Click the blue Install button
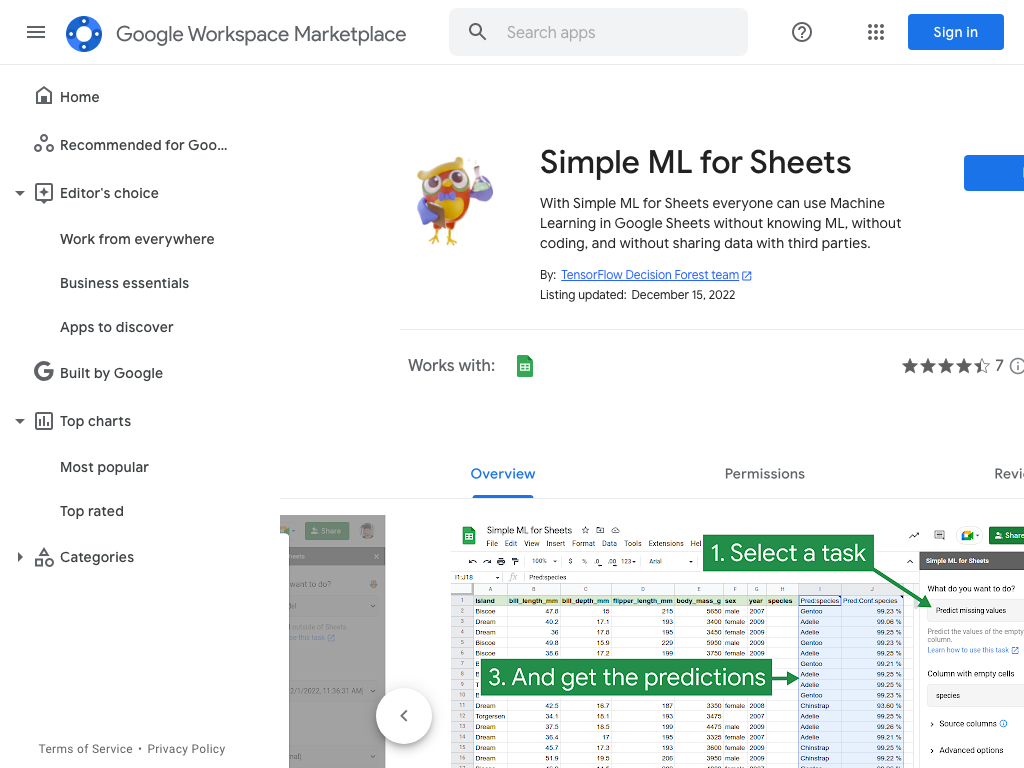Image resolution: width=1024 pixels, height=768 pixels. click(994, 173)
